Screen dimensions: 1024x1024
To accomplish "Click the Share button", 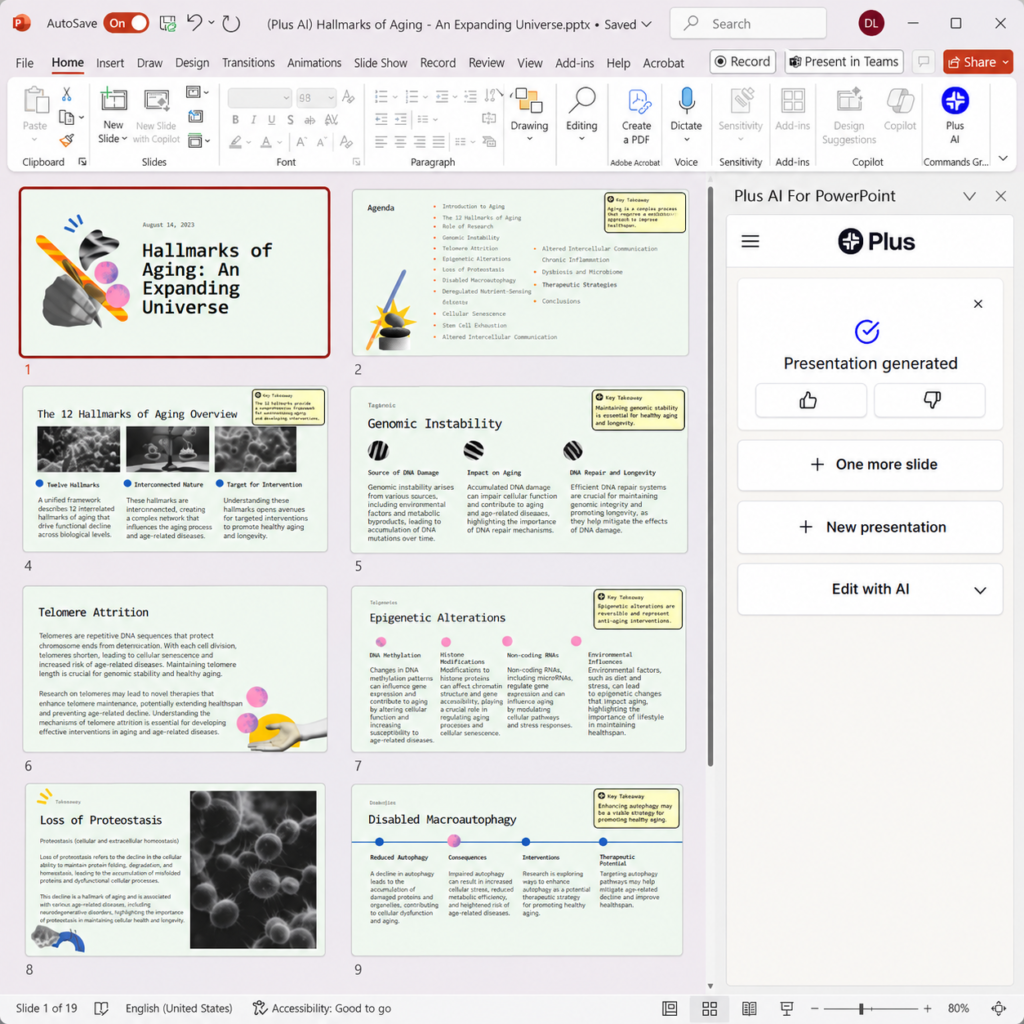I will (978, 62).
